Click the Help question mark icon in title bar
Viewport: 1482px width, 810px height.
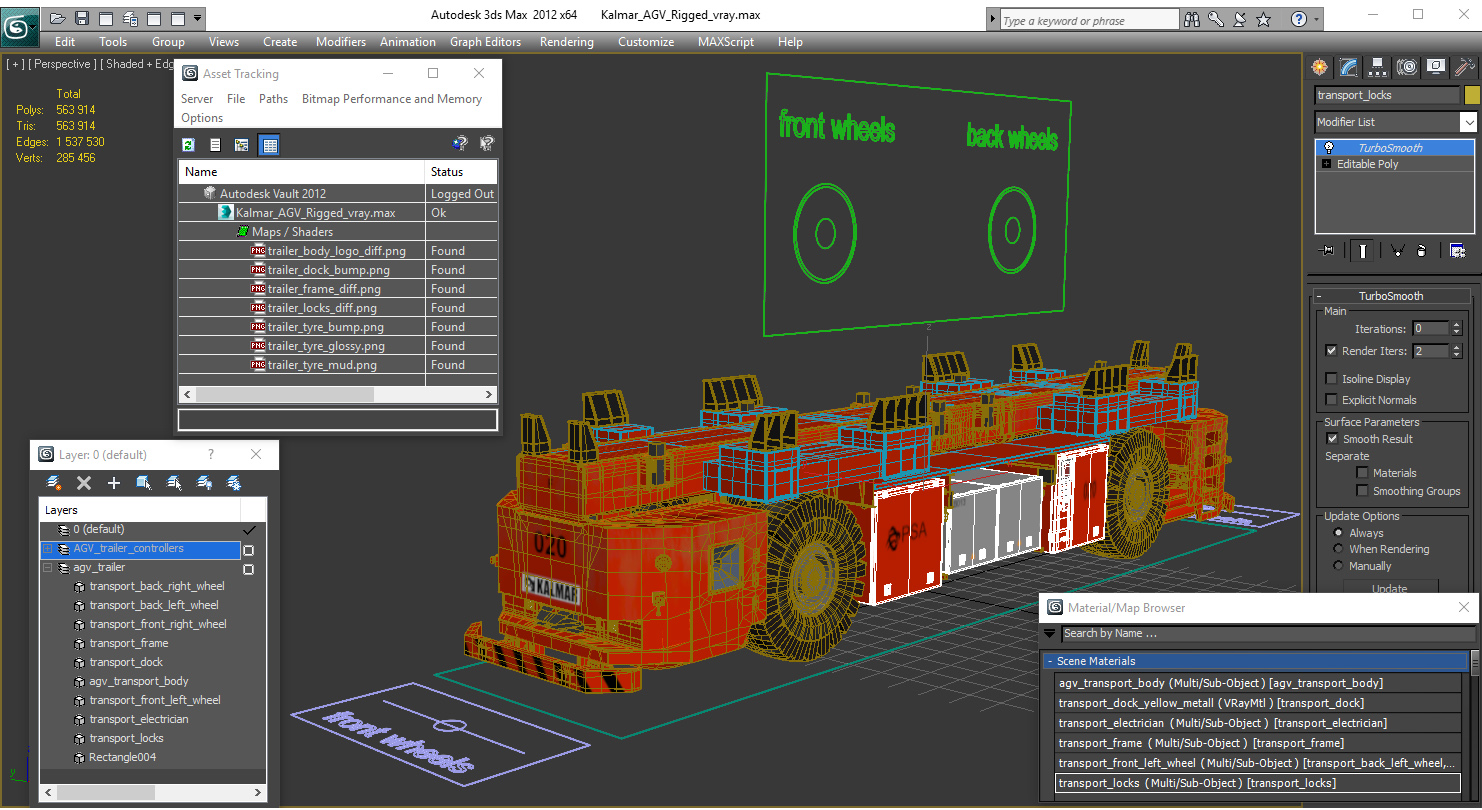click(1298, 19)
